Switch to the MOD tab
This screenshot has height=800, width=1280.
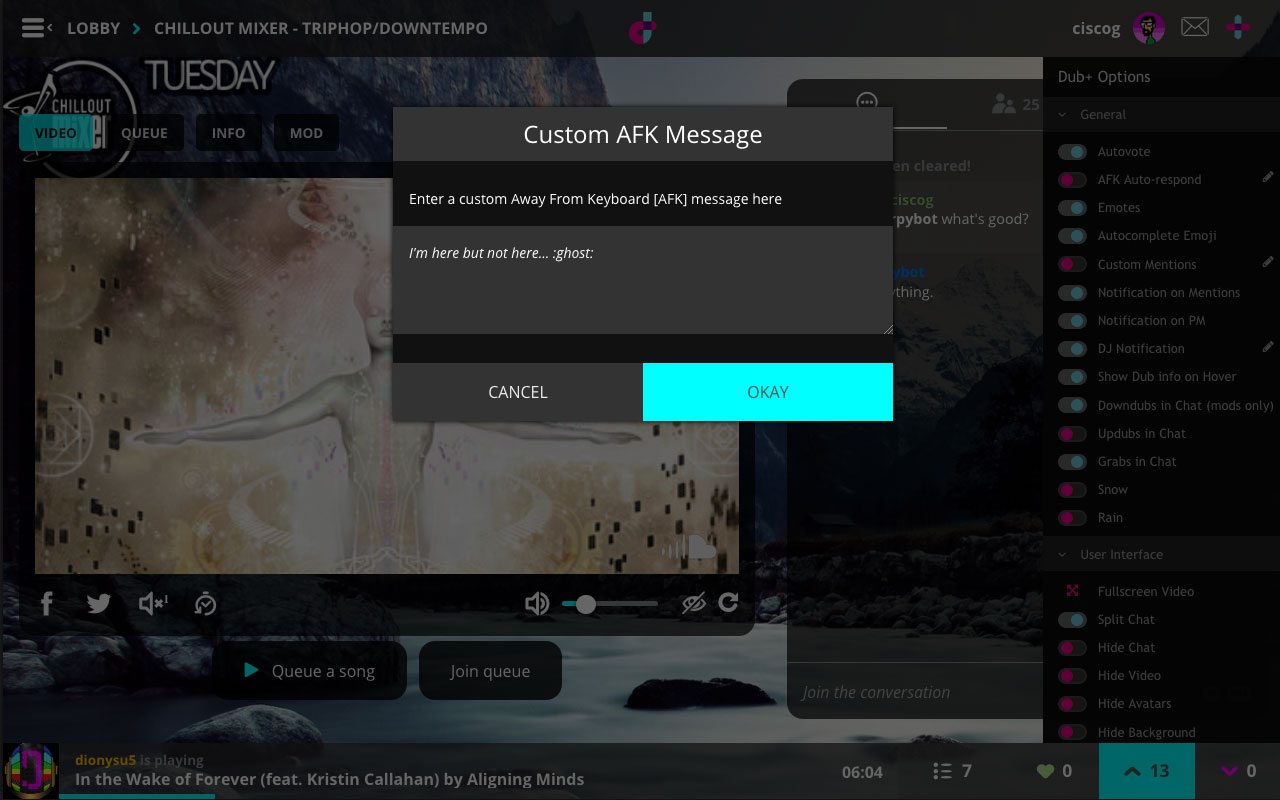point(306,133)
